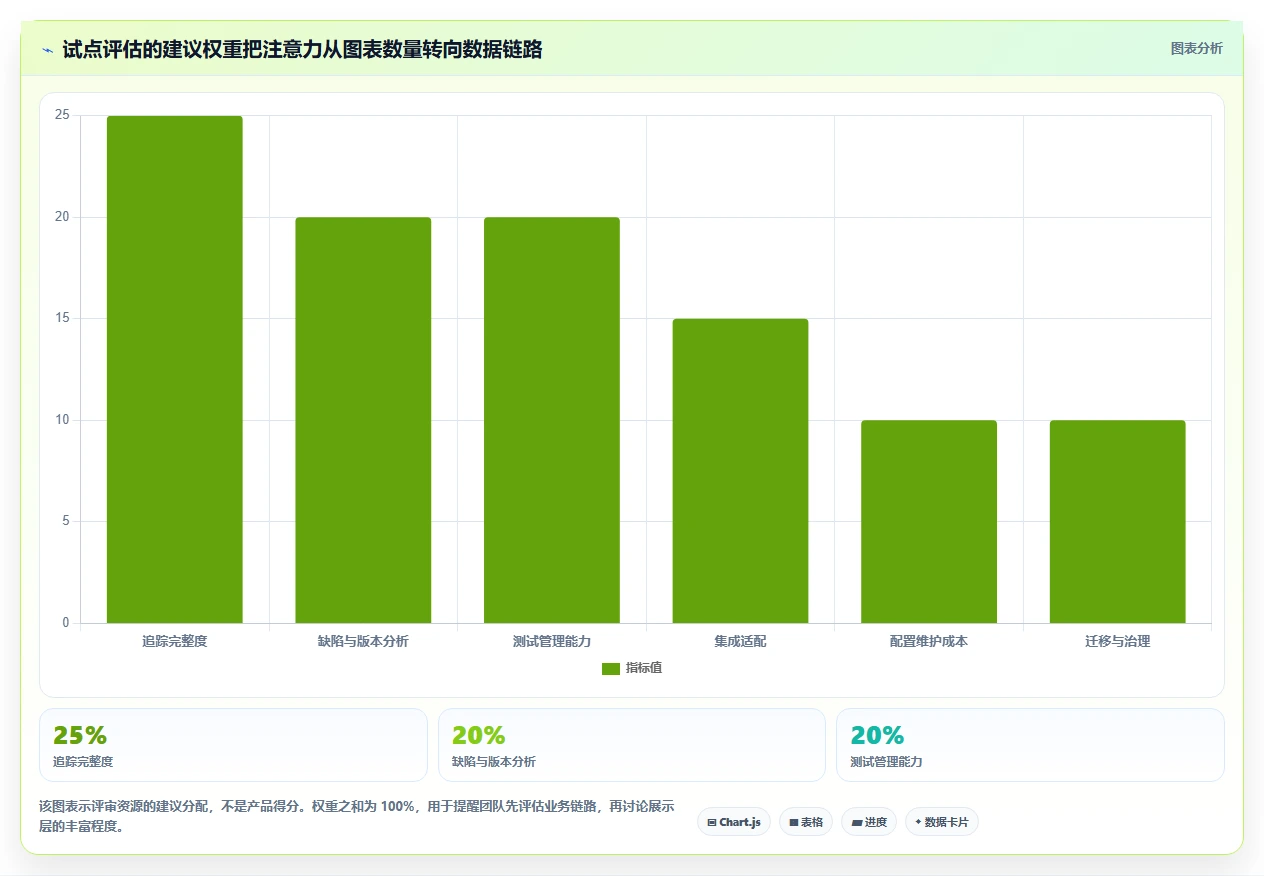Click the 测试管理能力 bar in the chart
The height and width of the screenshot is (876, 1264).
click(x=552, y=420)
